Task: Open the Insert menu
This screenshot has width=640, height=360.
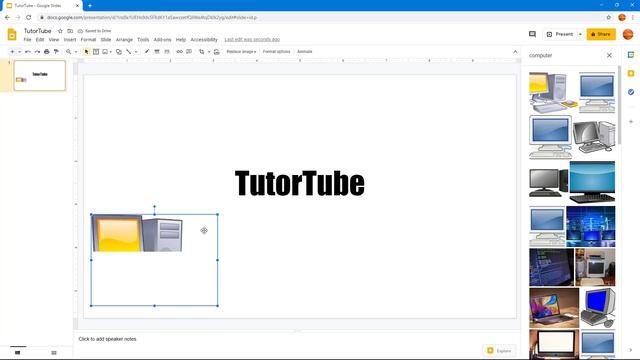Action: pyautogui.click(x=70, y=40)
